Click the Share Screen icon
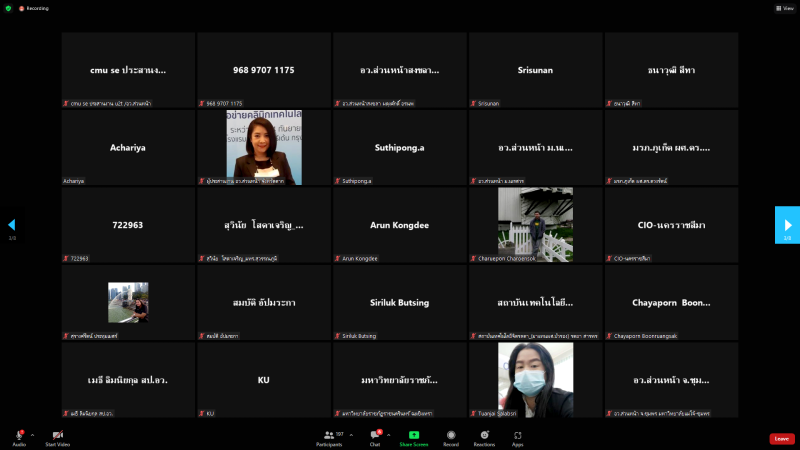 click(x=413, y=435)
